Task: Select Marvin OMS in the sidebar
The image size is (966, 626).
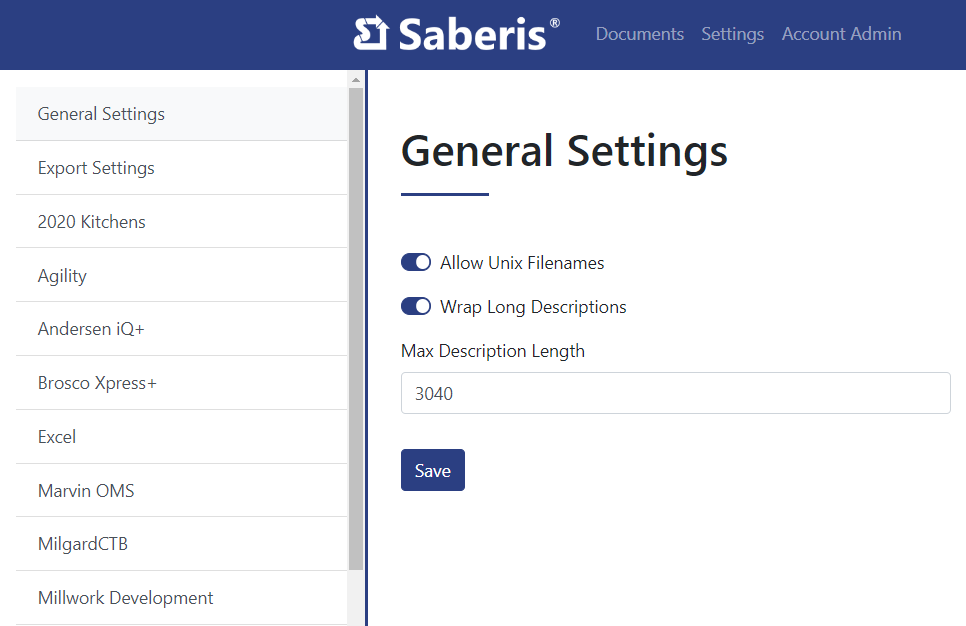Action: tap(86, 490)
